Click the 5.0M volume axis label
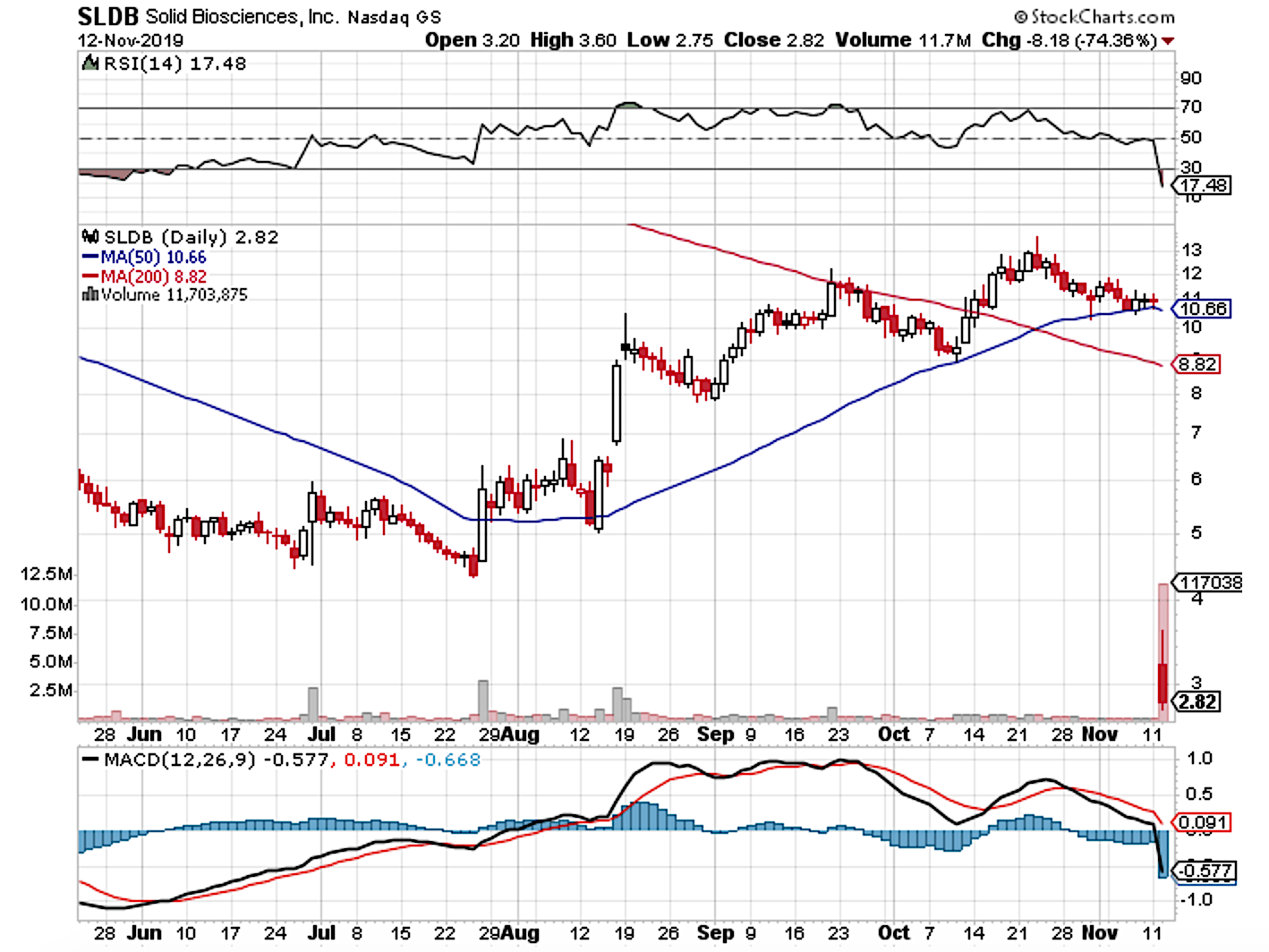The width and height of the screenshot is (1269, 952). (x=51, y=662)
